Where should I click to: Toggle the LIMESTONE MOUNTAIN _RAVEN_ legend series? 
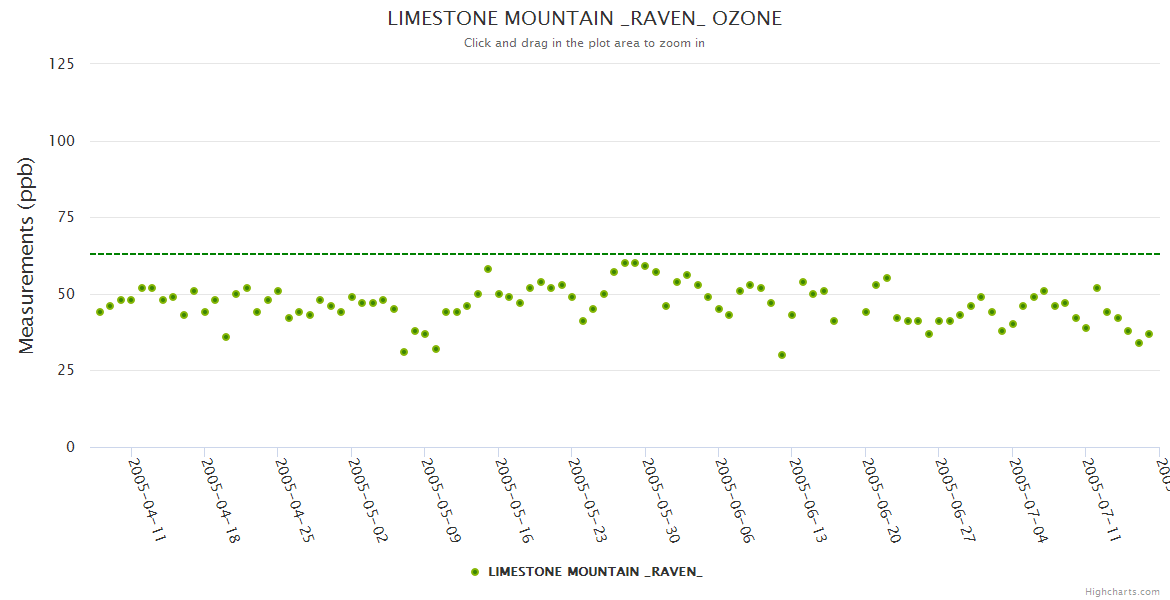pos(594,572)
